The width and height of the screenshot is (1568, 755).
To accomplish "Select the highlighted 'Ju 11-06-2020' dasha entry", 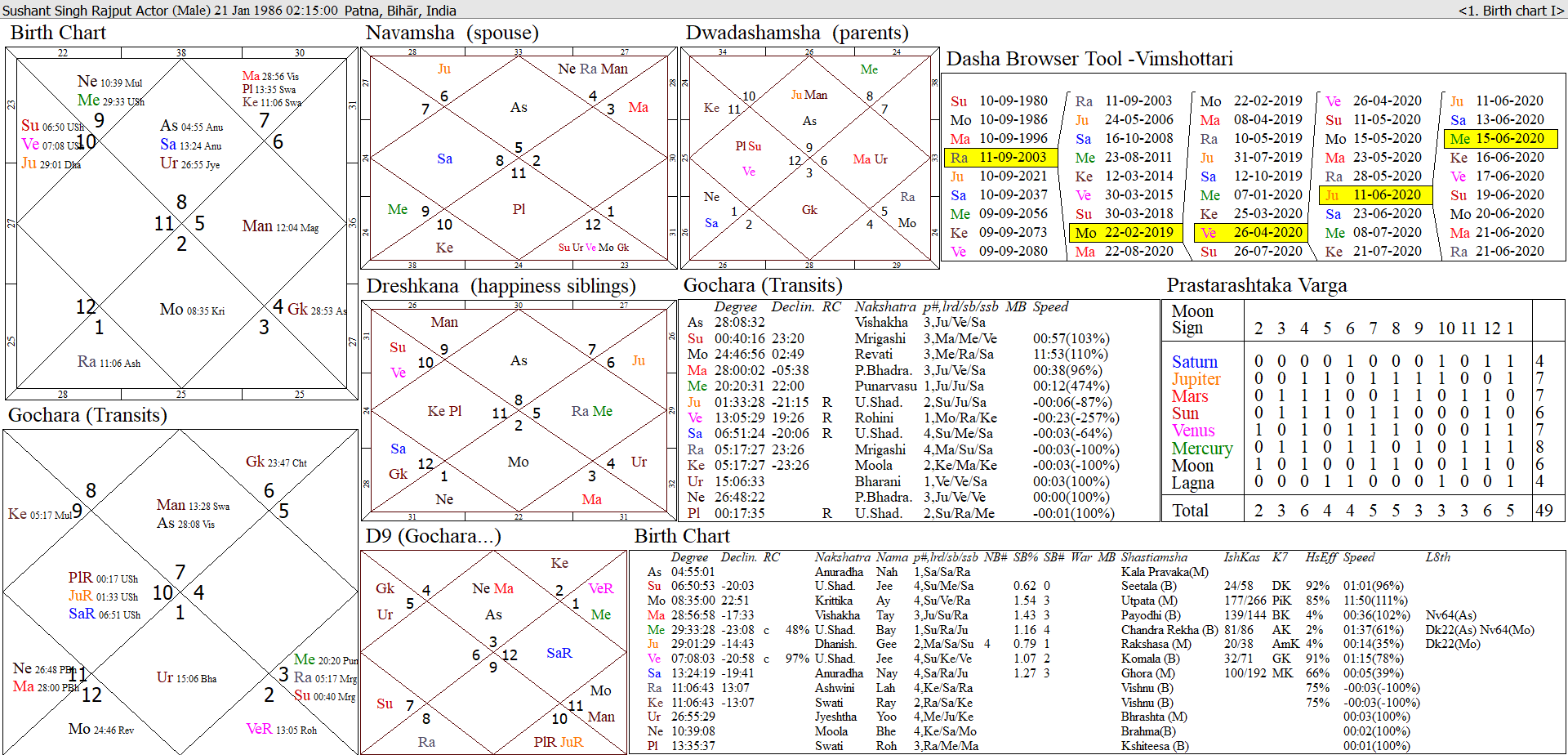I will tap(1375, 195).
